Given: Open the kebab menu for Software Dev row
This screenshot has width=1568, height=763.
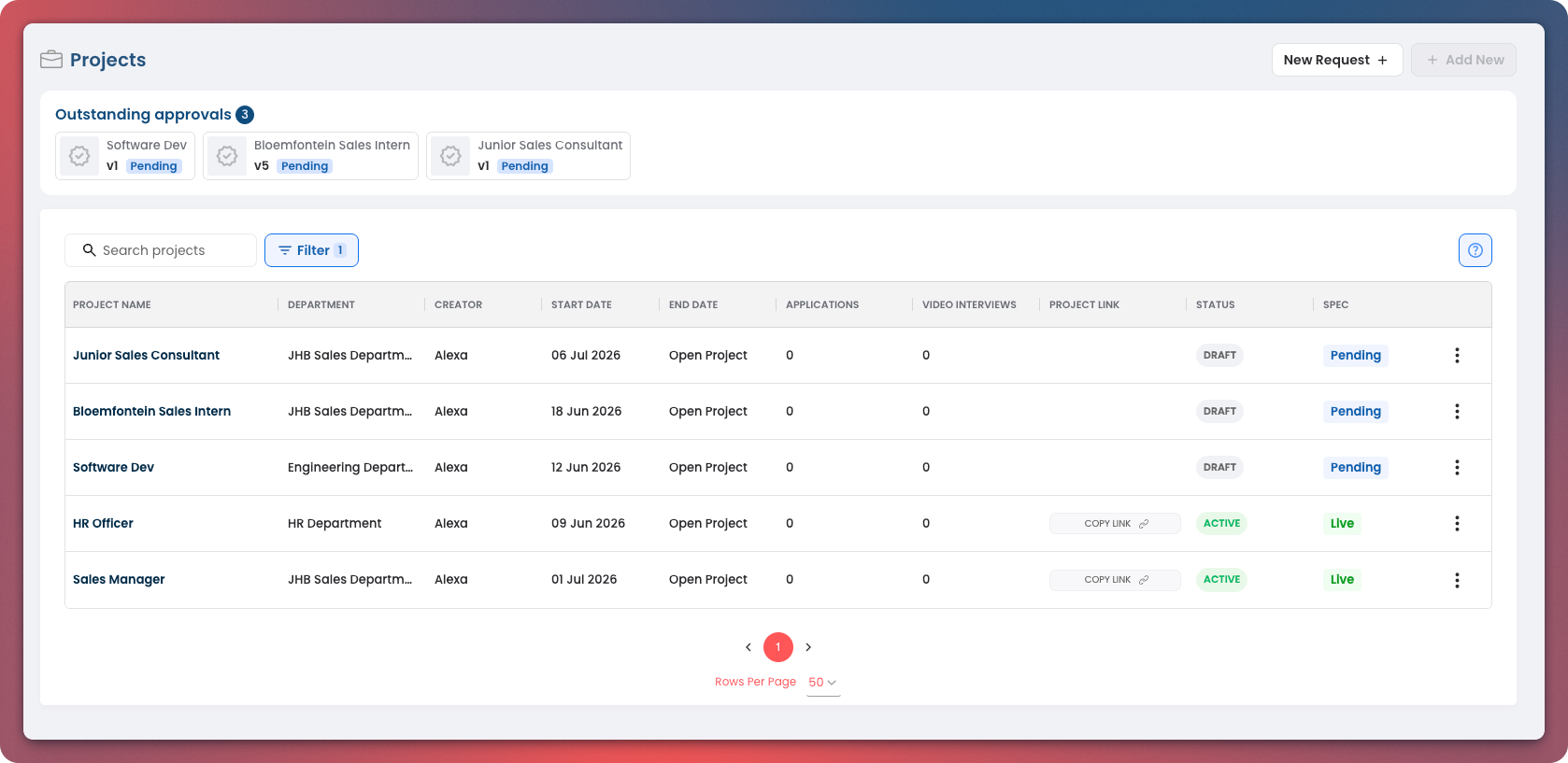Looking at the screenshot, I should 1457,467.
